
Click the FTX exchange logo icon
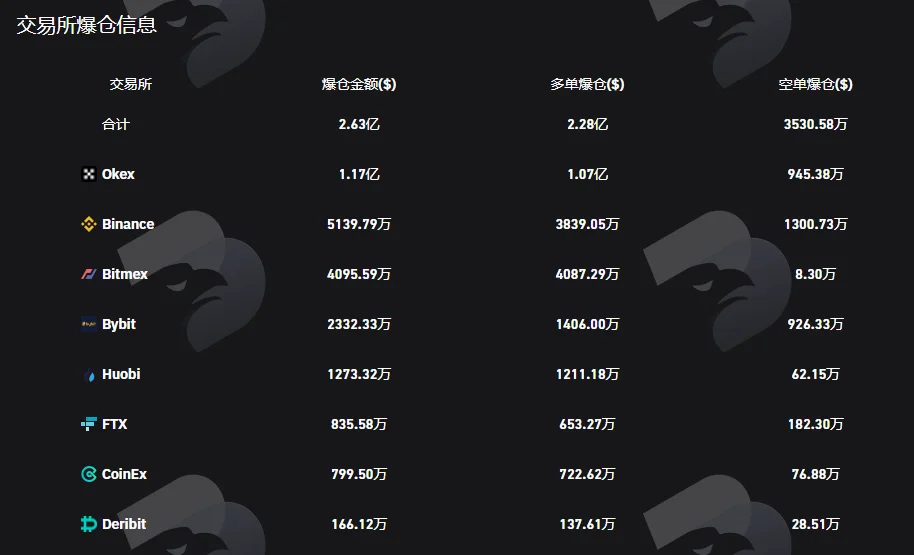(89, 424)
